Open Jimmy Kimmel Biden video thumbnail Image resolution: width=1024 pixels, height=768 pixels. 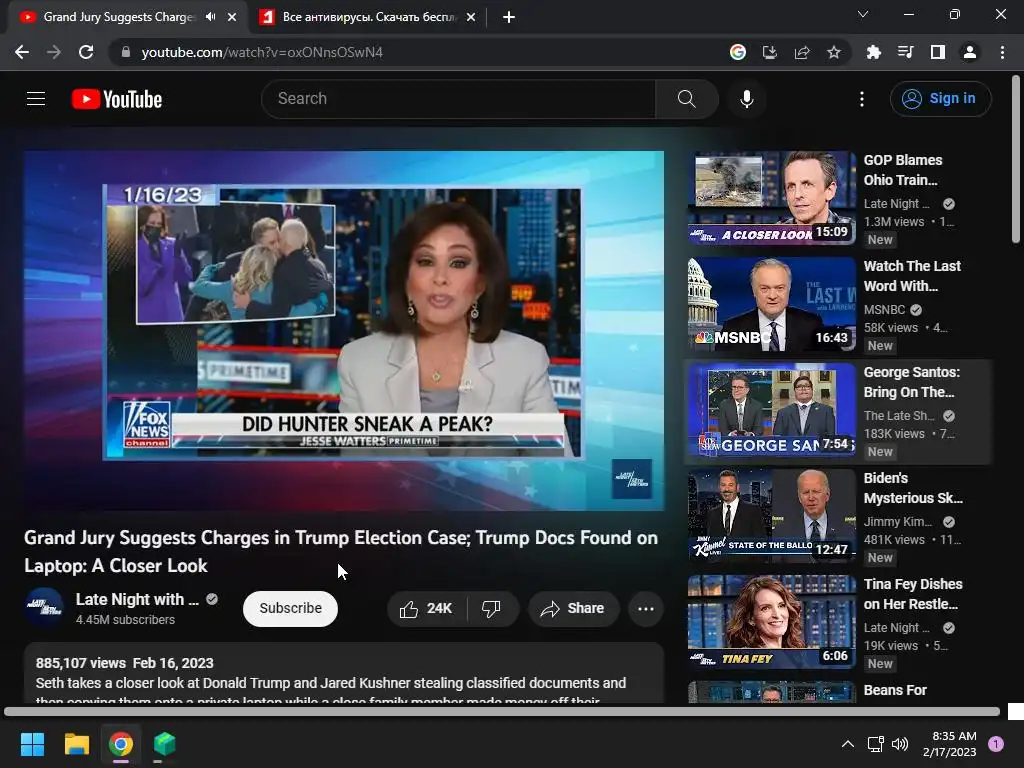point(771,516)
